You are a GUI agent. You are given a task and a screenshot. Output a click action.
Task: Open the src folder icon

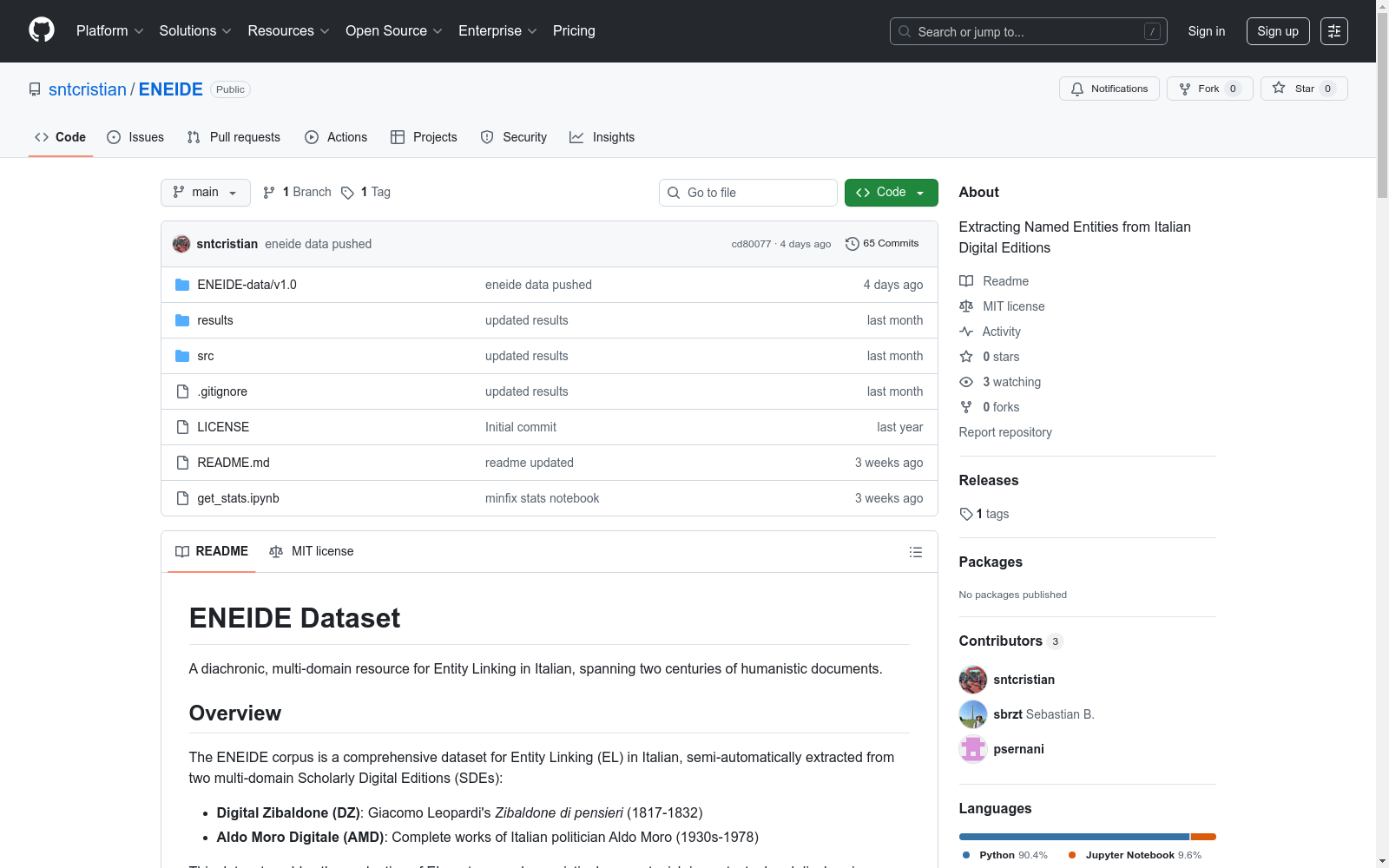pyautogui.click(x=182, y=356)
